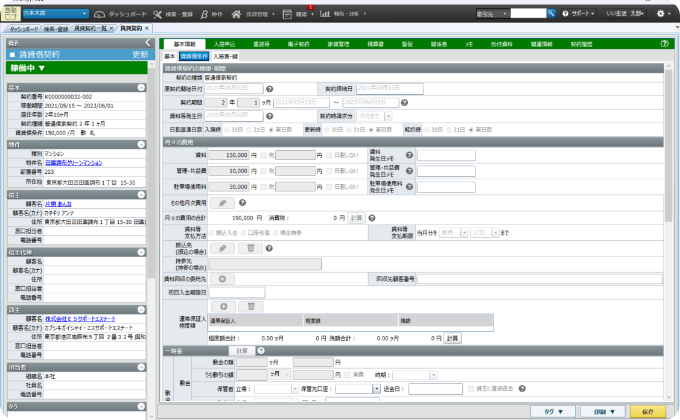Collapse the 基本 section in left panel
The width and height of the screenshot is (680, 420).
(141, 88)
